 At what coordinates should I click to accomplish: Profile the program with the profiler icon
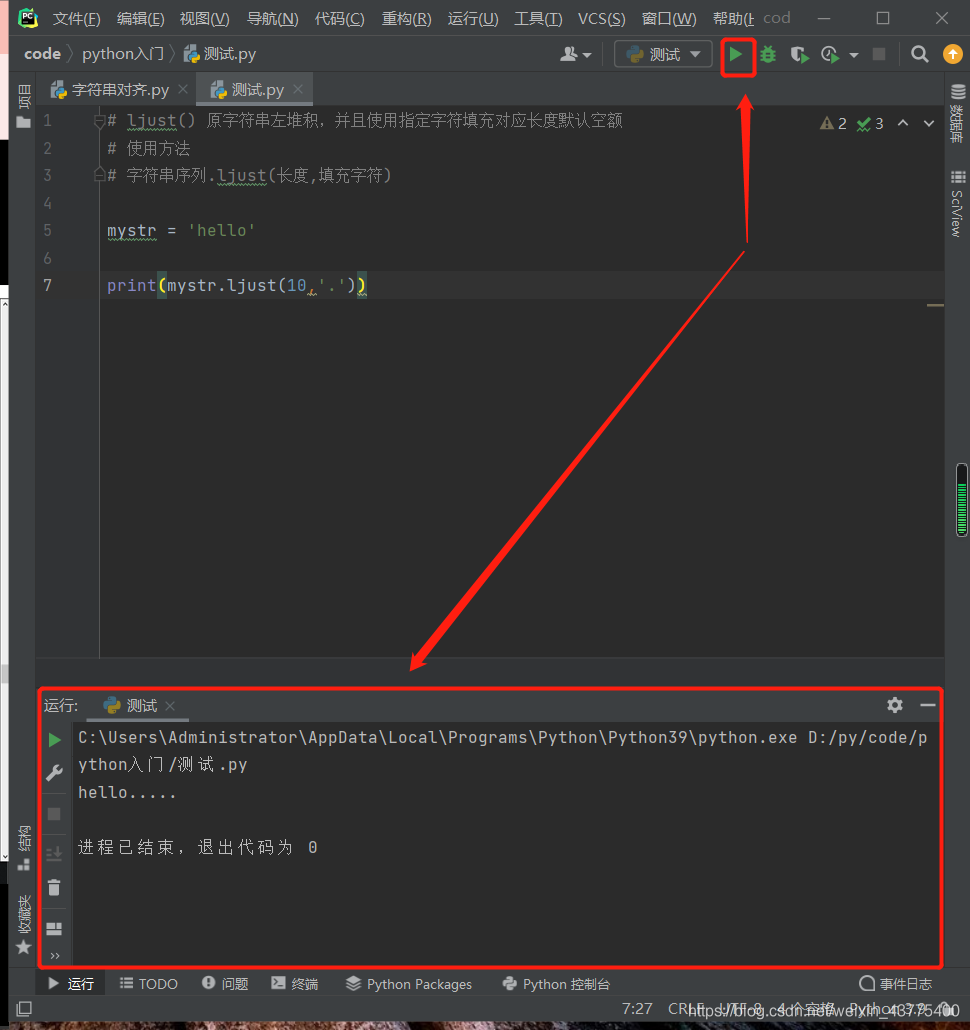[828, 54]
